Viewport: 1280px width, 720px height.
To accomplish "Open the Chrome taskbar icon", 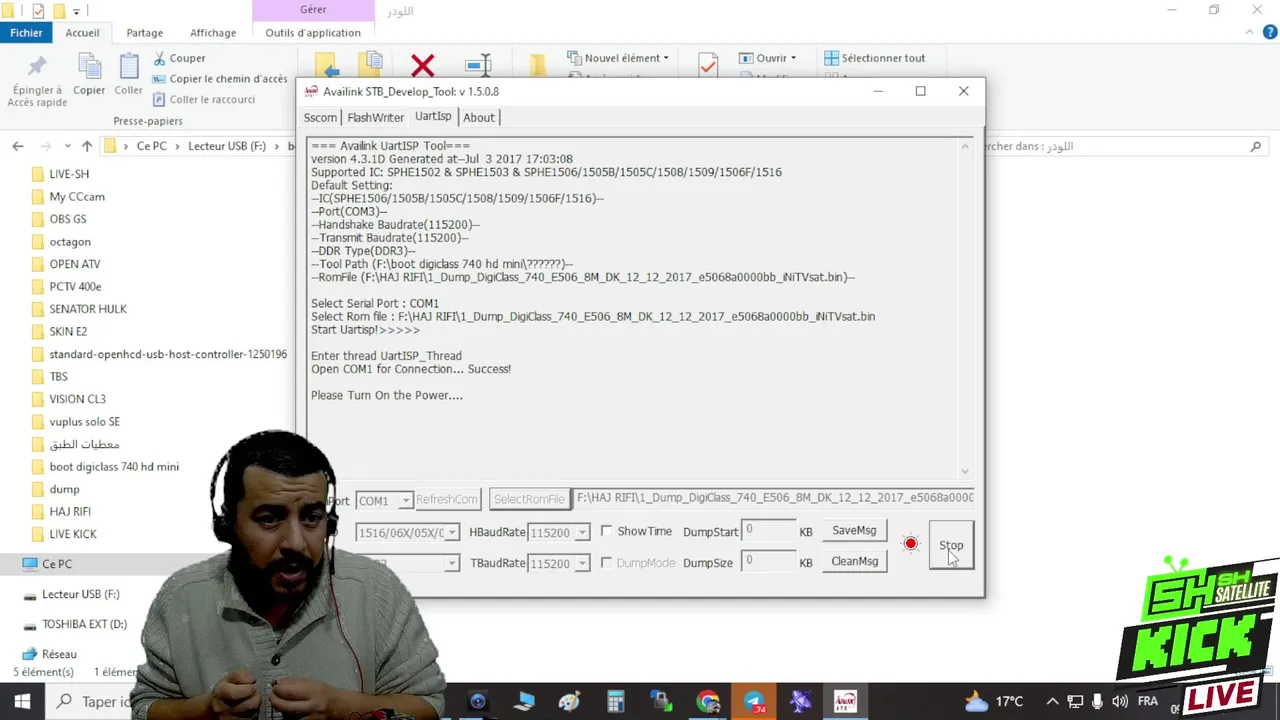I will coord(708,702).
